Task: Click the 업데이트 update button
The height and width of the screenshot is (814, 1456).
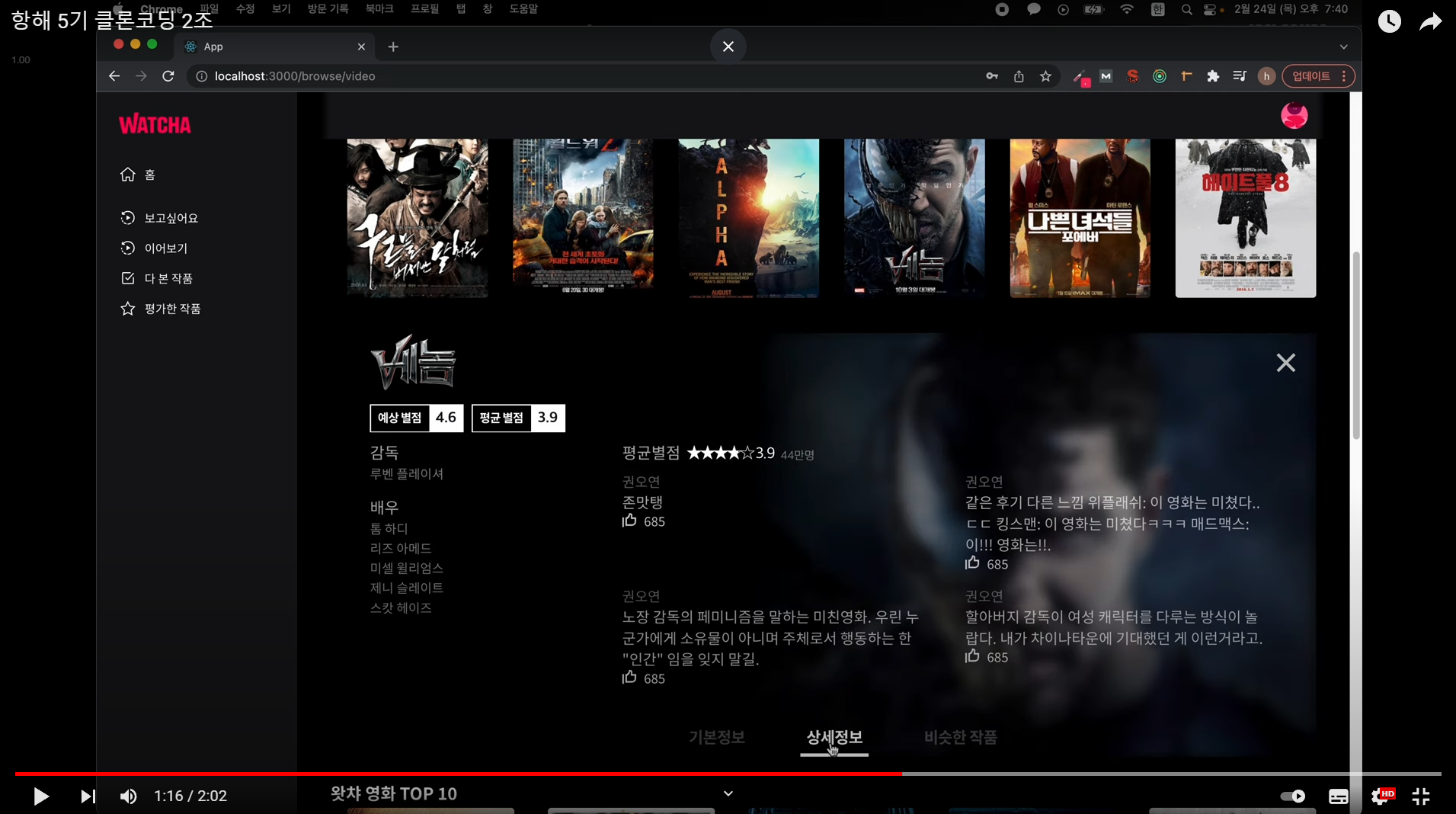Action: click(x=1318, y=76)
